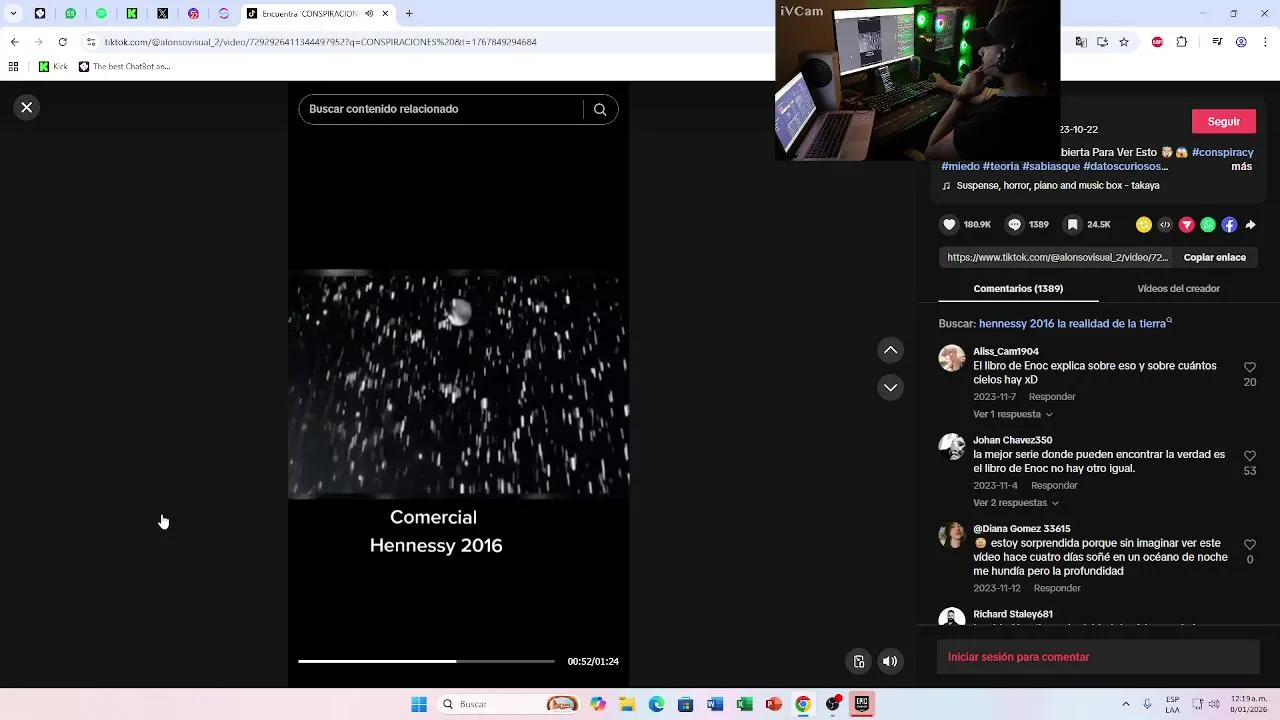Click the embed code icon
This screenshot has width=1280, height=720.
coord(1165,225)
